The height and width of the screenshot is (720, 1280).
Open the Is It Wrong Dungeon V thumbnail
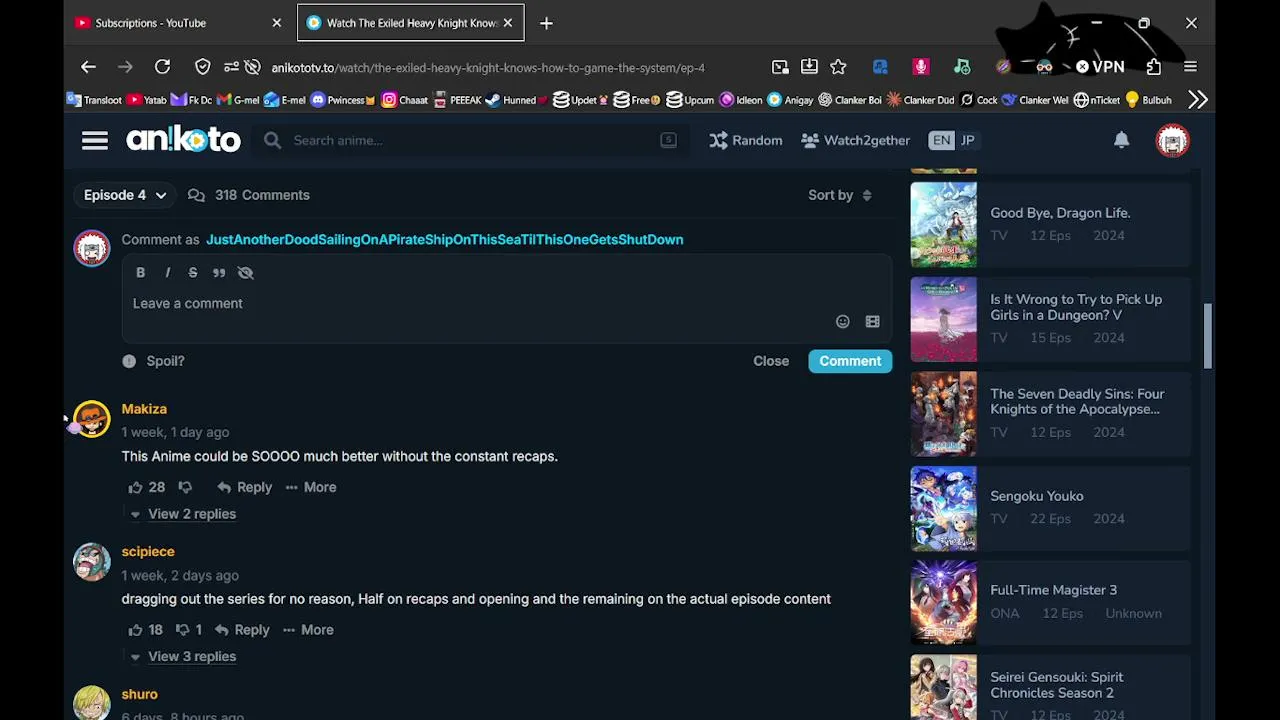[943, 320]
